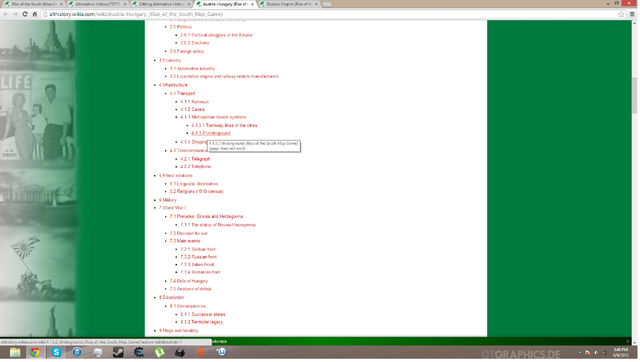
Task: Open Skype from the taskbar
Action: [x=56, y=352]
